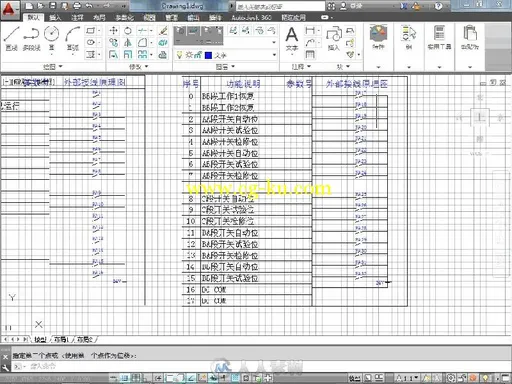Select the Arc (圆弧) tool
The width and height of the screenshot is (512, 384).
[73, 39]
